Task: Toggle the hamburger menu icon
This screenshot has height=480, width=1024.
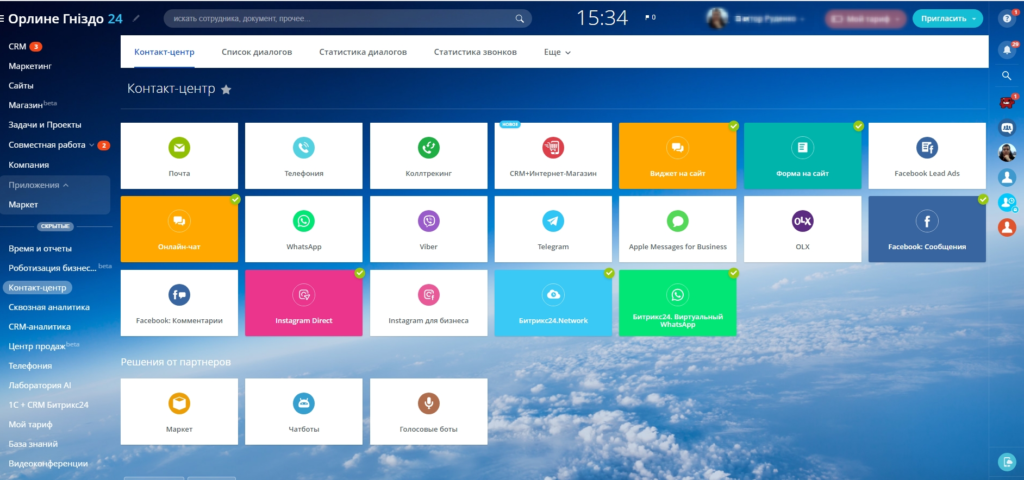Action: pyautogui.click(x=3, y=18)
